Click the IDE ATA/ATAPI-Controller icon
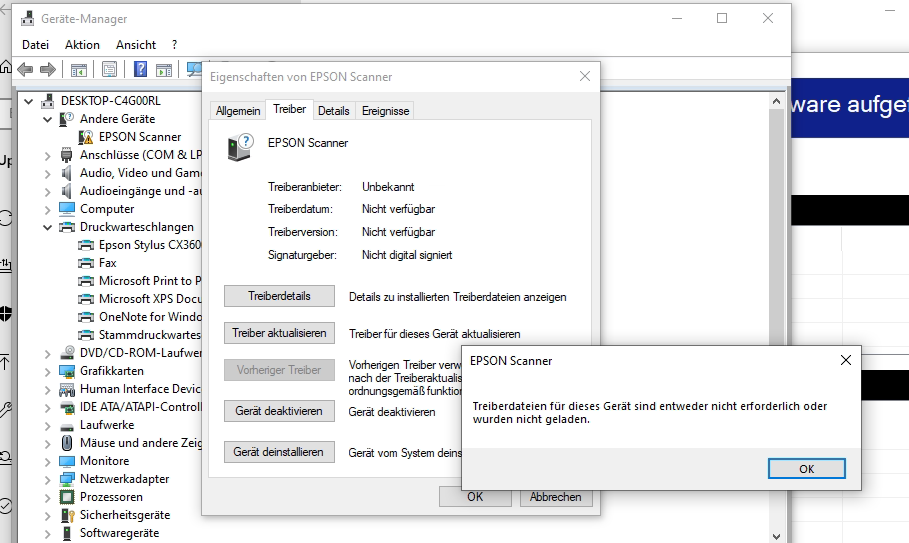The image size is (909, 543). [67, 407]
